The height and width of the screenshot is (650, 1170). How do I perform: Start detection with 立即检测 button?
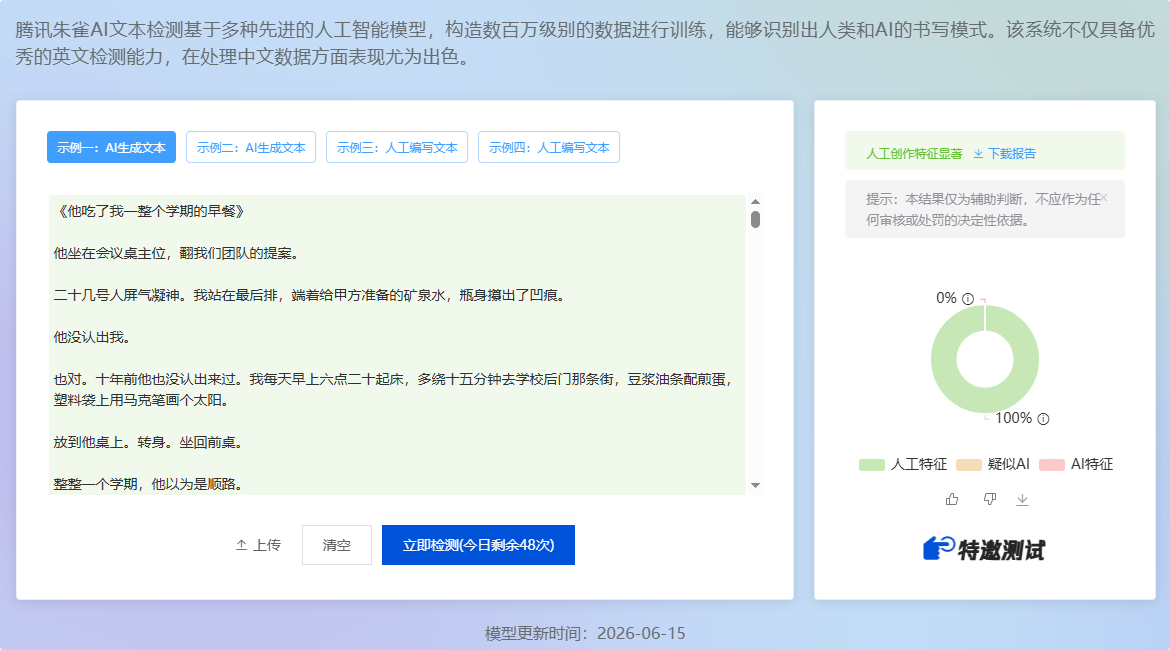point(478,545)
